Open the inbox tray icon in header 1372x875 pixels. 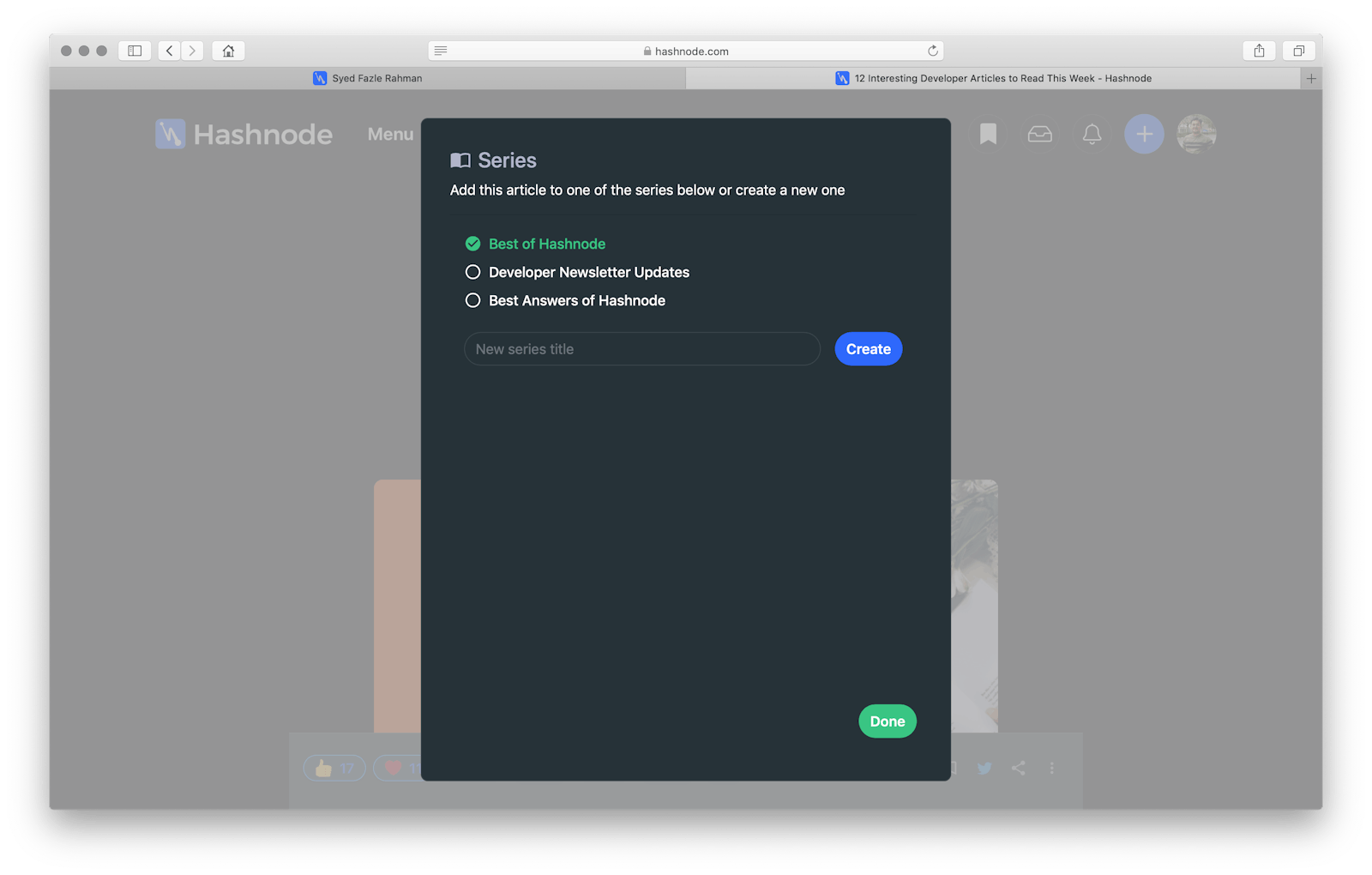[1040, 134]
